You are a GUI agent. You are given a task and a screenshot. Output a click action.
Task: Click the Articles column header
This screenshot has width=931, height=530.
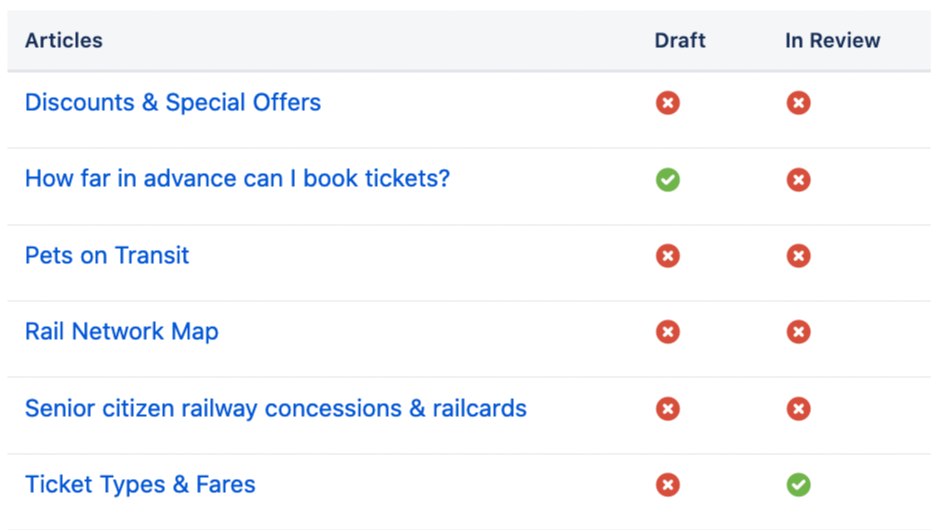(x=64, y=41)
